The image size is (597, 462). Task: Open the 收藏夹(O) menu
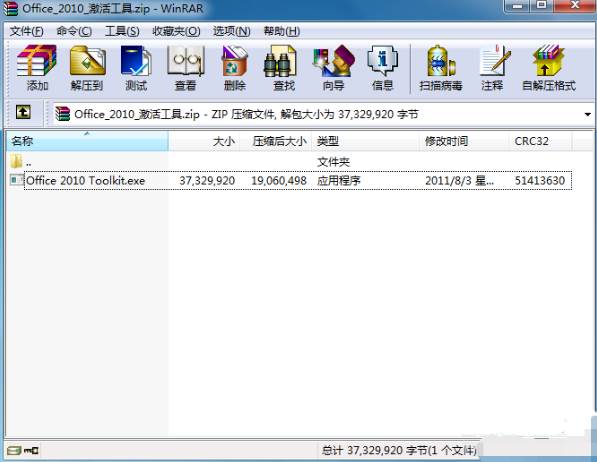pos(176,31)
